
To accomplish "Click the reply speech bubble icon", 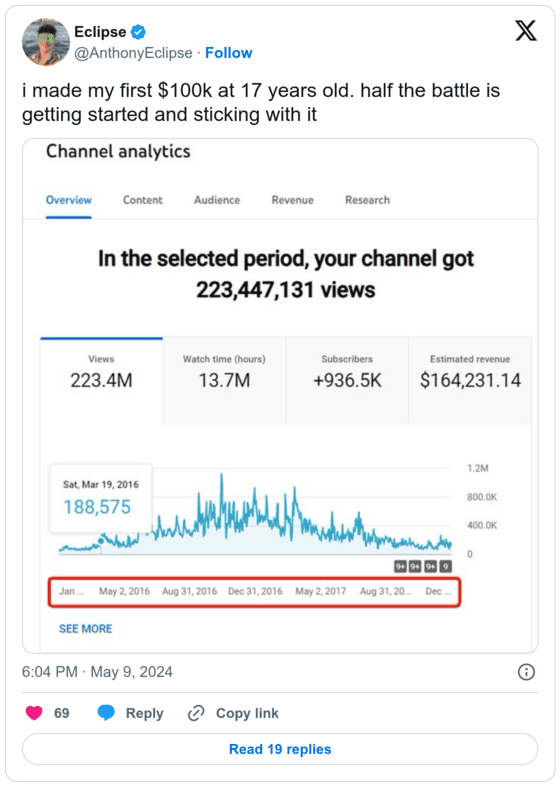I will click(106, 713).
